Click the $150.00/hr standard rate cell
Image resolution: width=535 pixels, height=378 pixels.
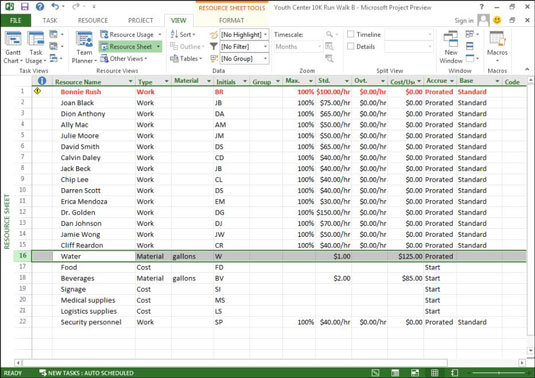(x=333, y=212)
